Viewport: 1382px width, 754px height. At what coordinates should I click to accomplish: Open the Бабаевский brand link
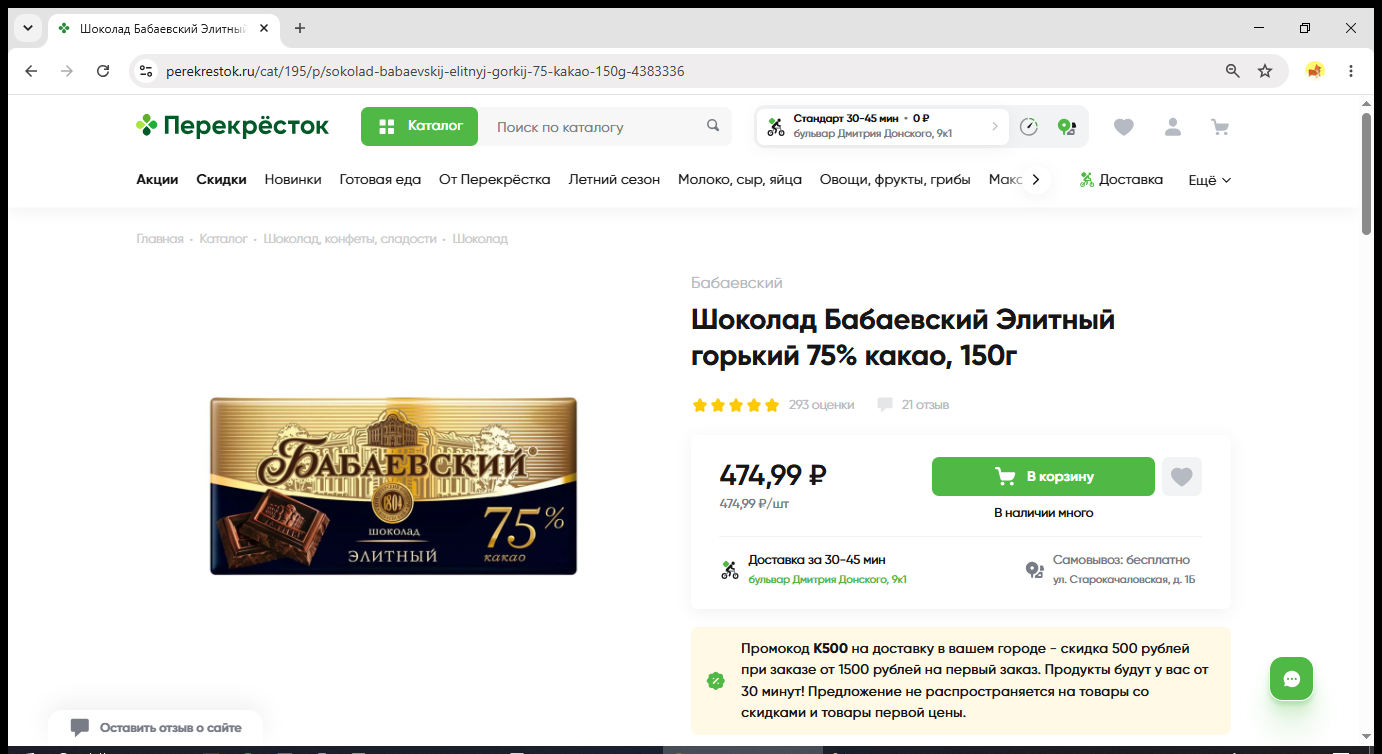[x=737, y=283]
